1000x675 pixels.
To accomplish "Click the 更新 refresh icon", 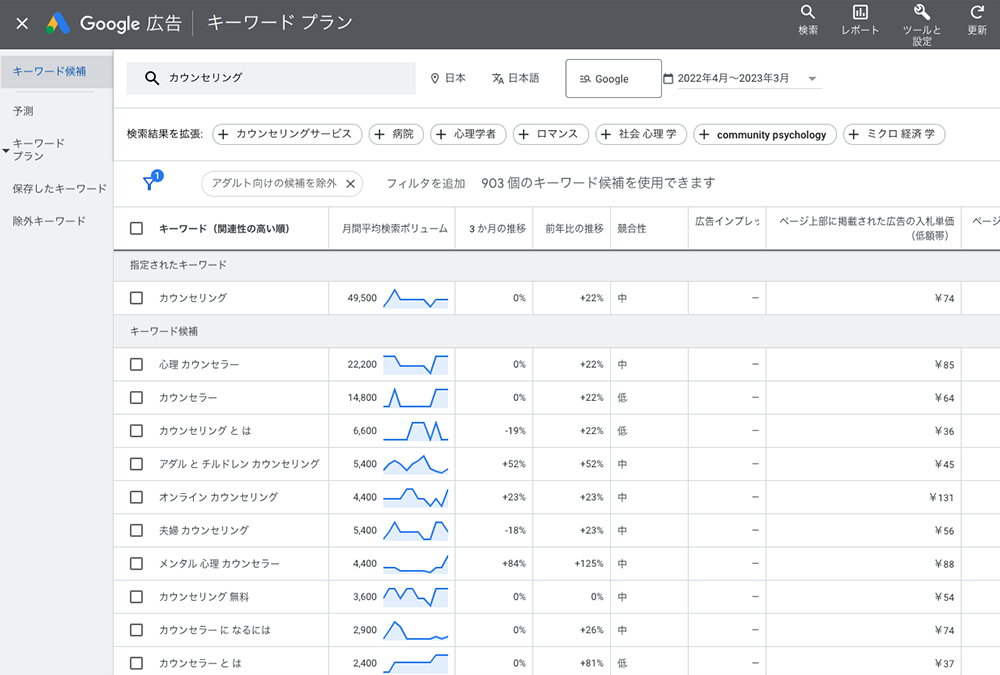I will tap(977, 13).
